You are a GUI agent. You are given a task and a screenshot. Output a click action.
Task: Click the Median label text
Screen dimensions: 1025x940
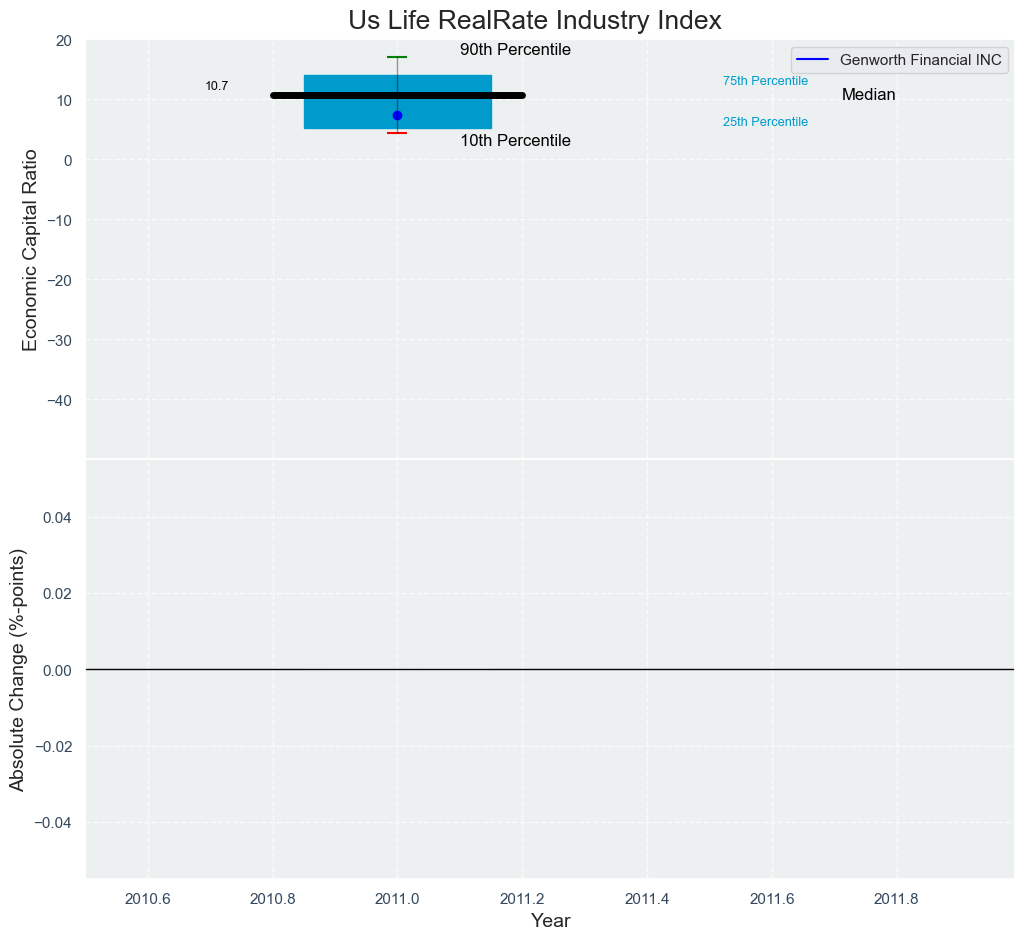(x=868, y=95)
